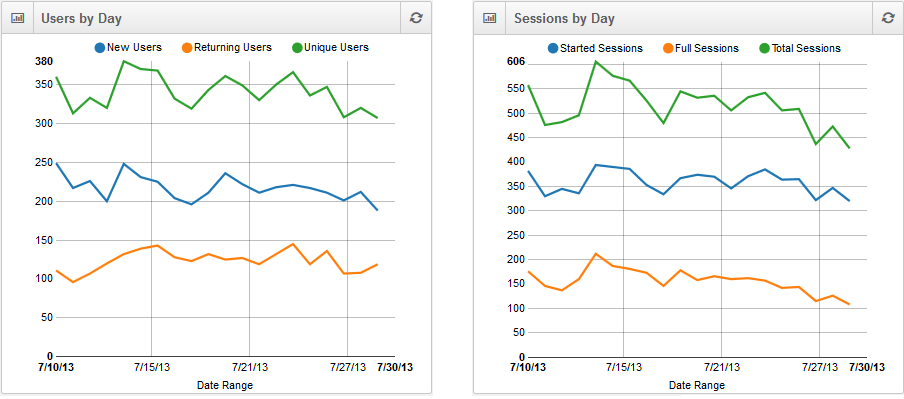Click the chart icon in Sessions by Day panel
The width and height of the screenshot is (904, 399).
click(x=489, y=18)
